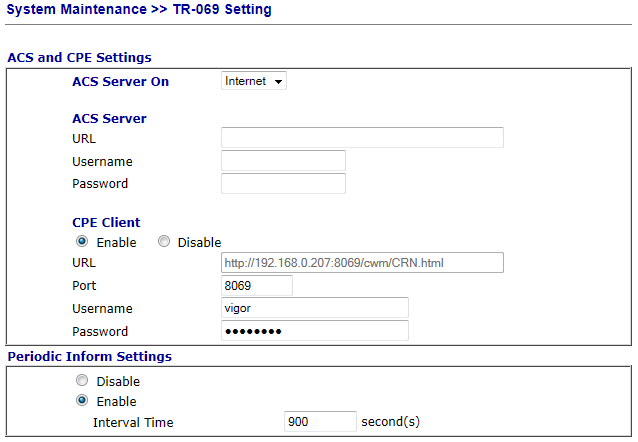Click the ACS Server On label
638x442 pixels.
(x=120, y=81)
